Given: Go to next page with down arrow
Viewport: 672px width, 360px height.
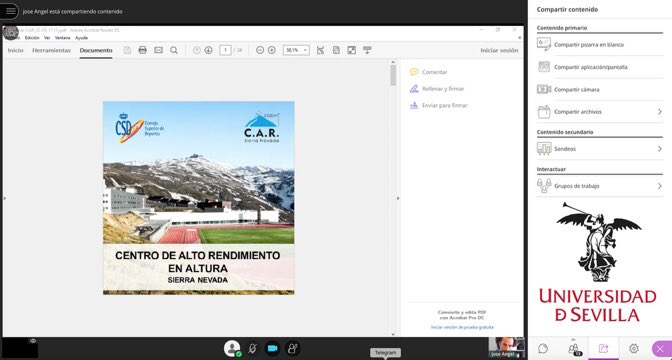Looking at the screenshot, I should click(x=208, y=50).
